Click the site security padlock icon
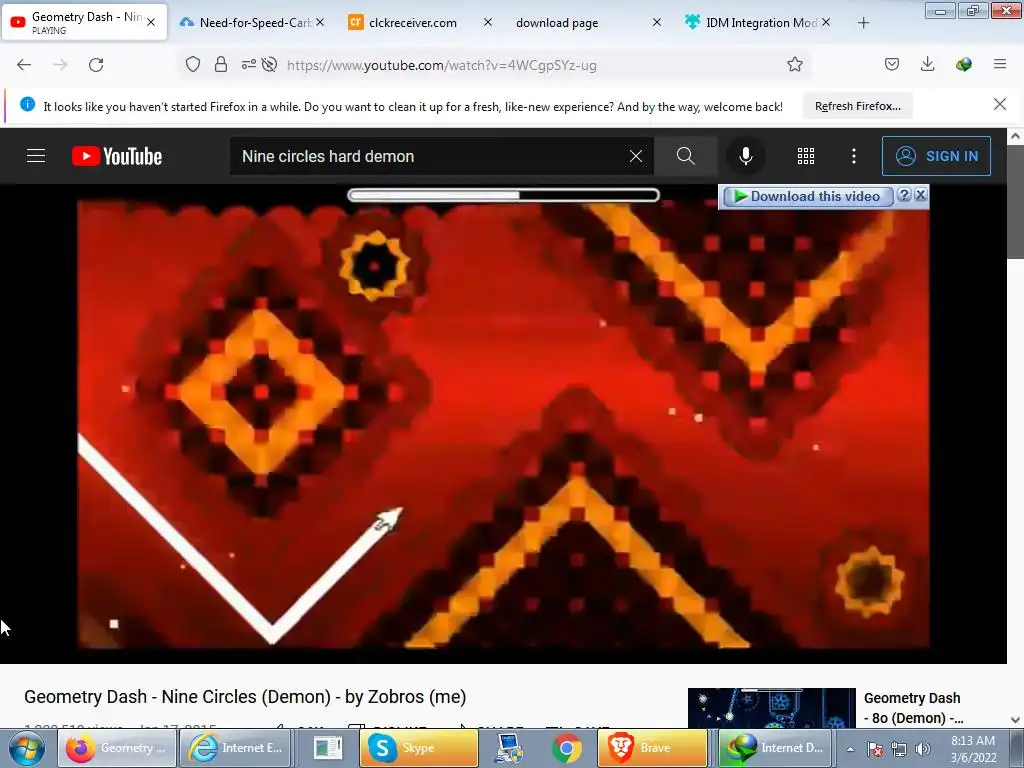Image resolution: width=1024 pixels, height=768 pixels. click(x=221, y=65)
